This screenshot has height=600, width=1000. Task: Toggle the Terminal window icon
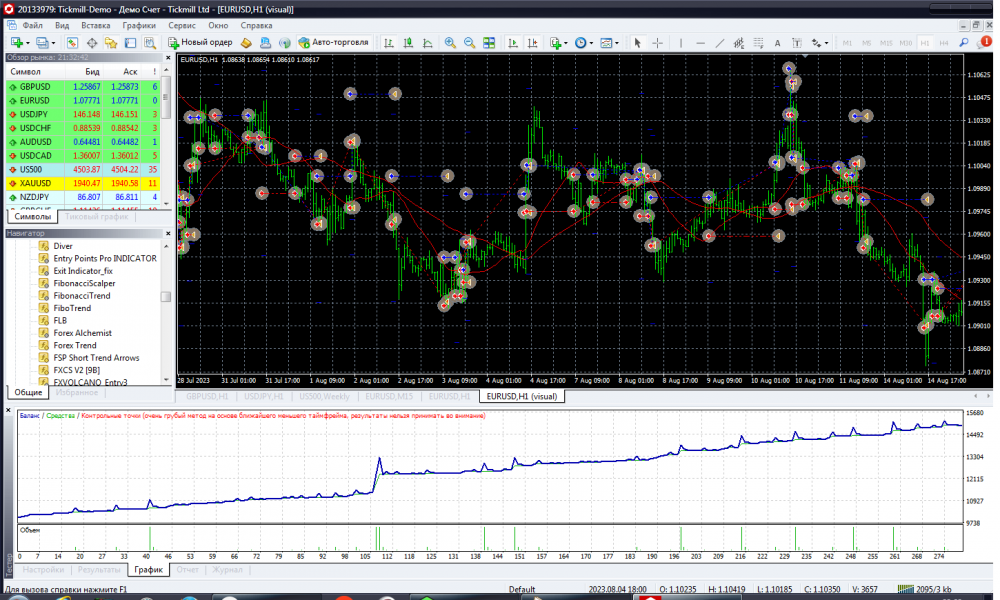point(130,43)
